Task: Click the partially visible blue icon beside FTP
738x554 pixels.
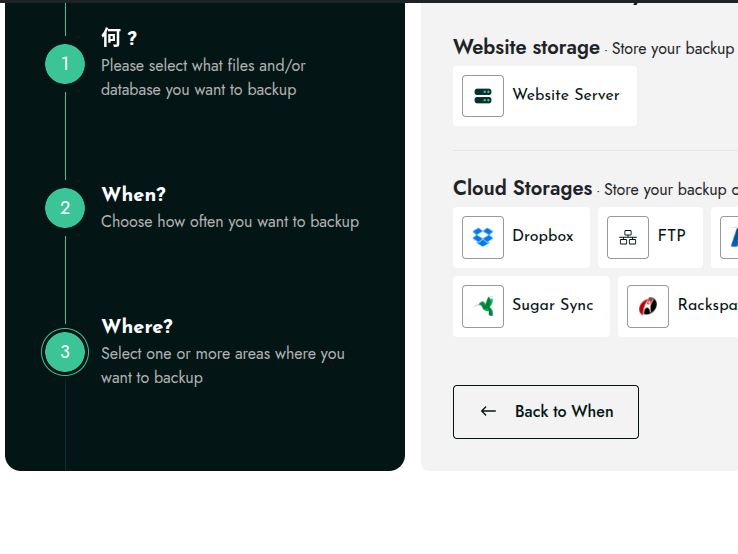Action: point(730,237)
